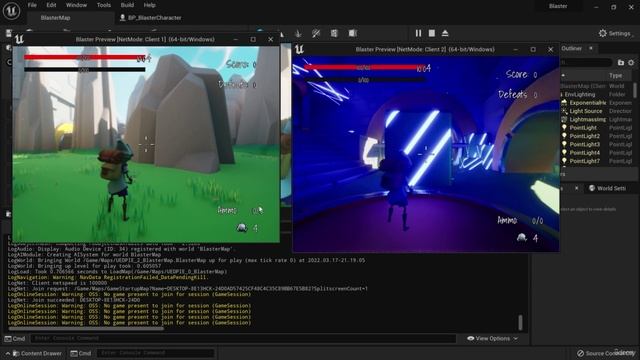
Task: Click the PointLight2 bulb icon
Action: pos(564,136)
